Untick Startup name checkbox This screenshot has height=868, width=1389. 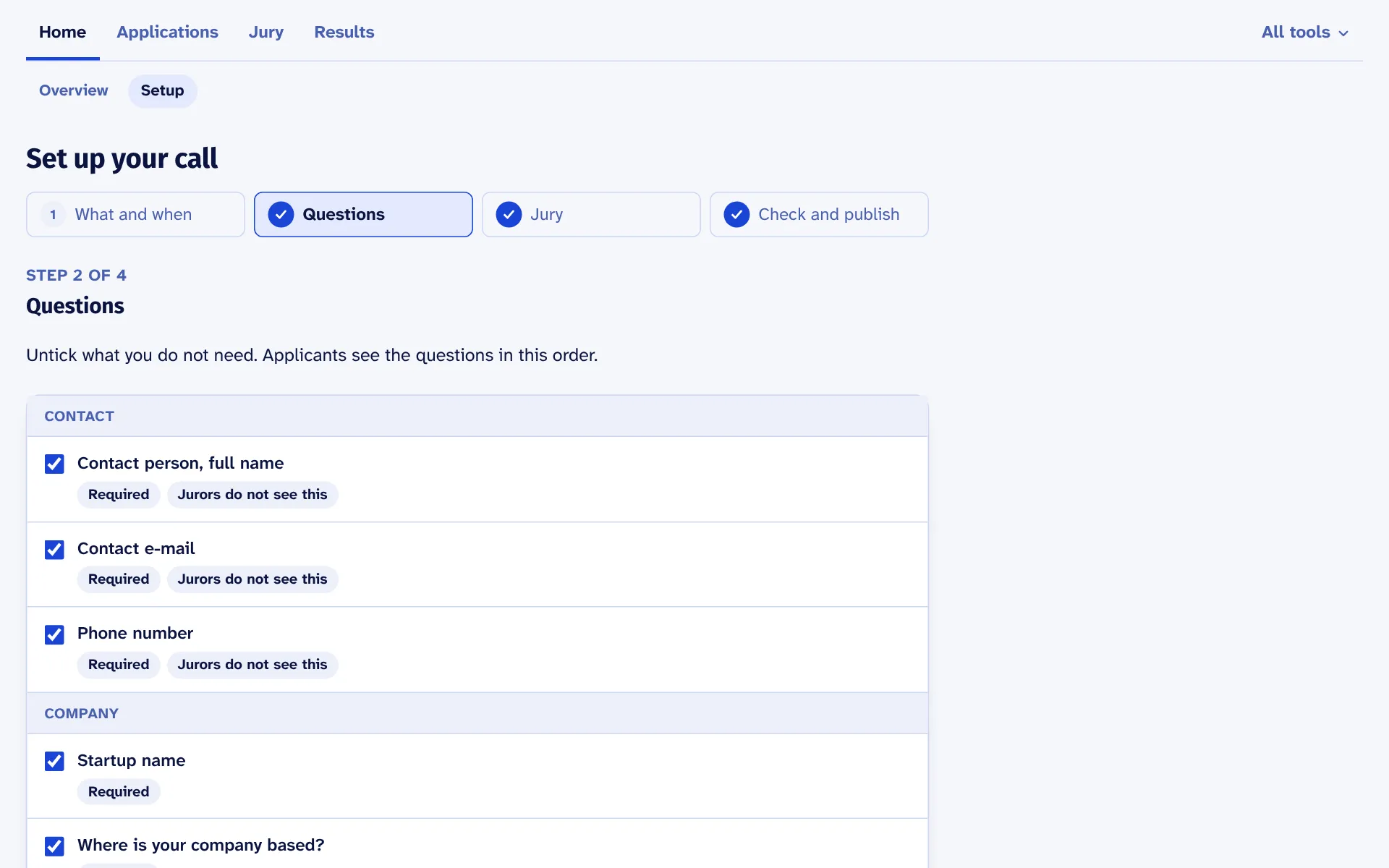(54, 761)
